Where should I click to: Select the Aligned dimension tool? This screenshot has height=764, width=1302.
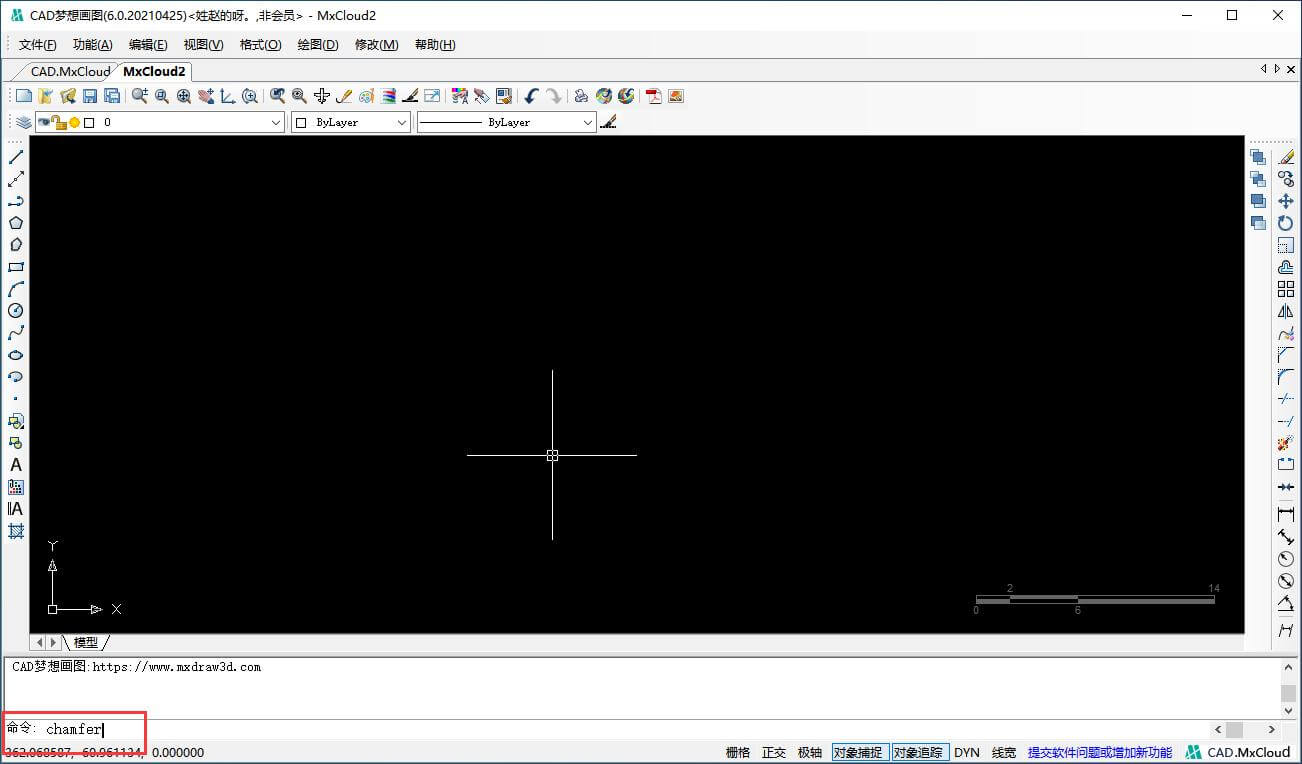(1286, 537)
